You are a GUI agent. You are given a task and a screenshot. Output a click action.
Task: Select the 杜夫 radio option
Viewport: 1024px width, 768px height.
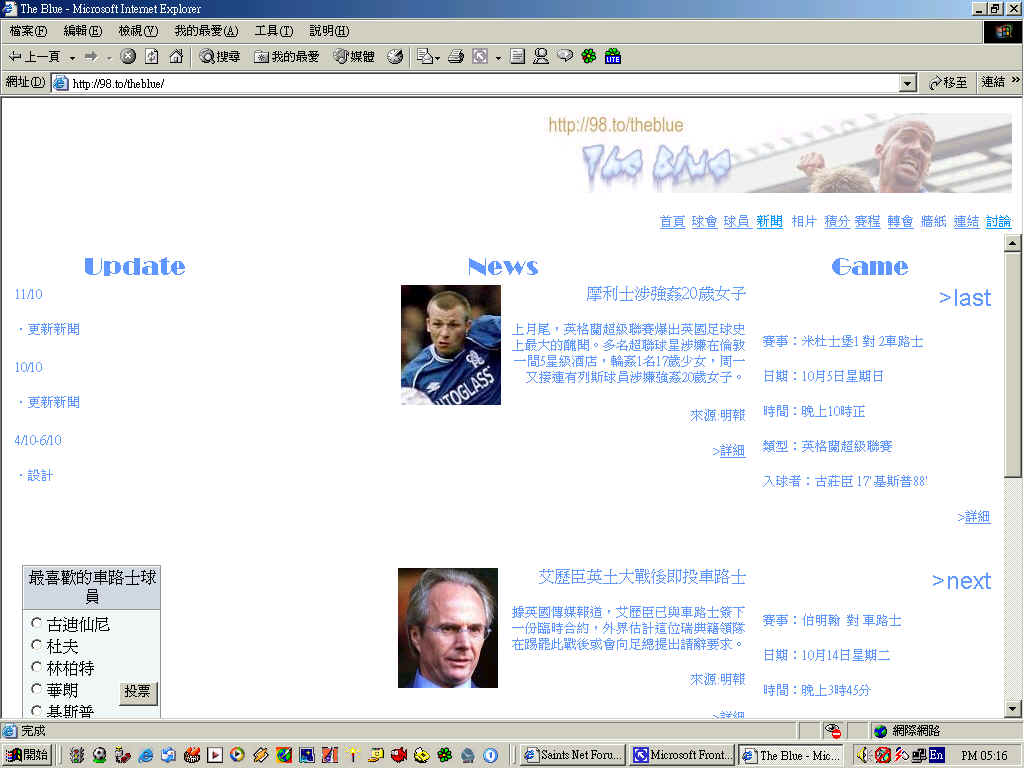point(37,646)
